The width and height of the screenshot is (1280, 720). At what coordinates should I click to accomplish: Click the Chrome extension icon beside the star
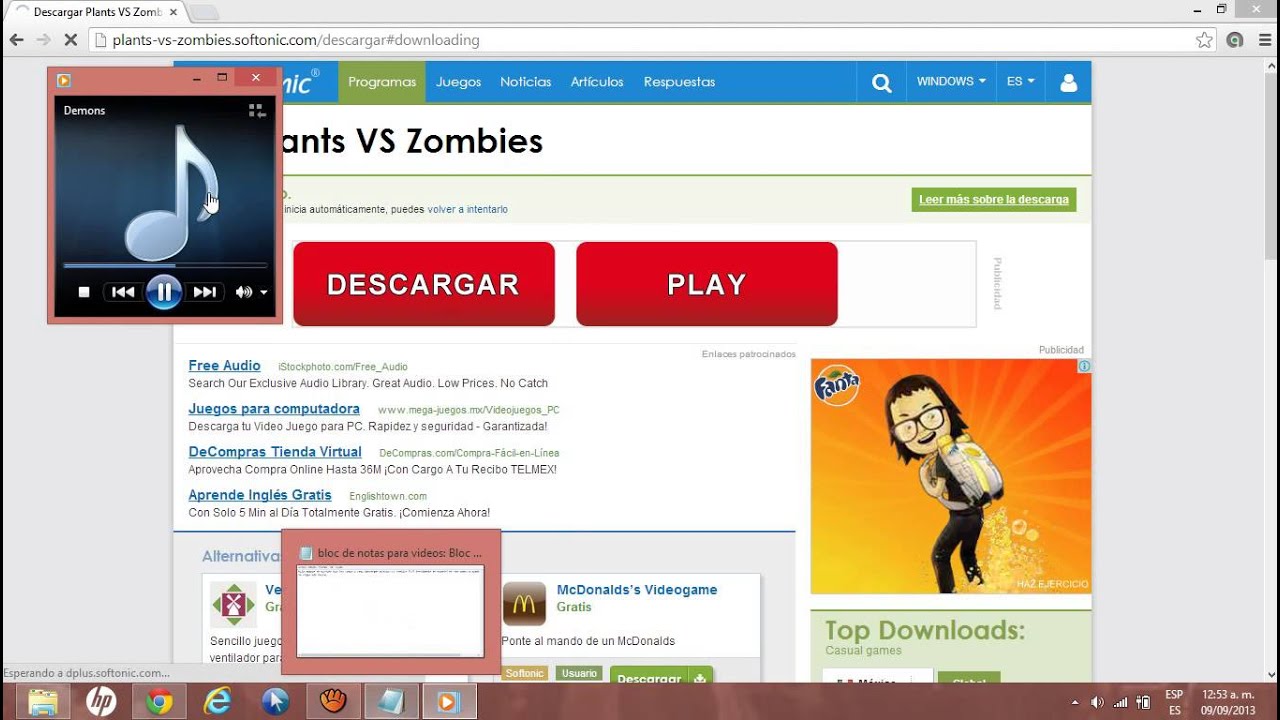(1235, 40)
